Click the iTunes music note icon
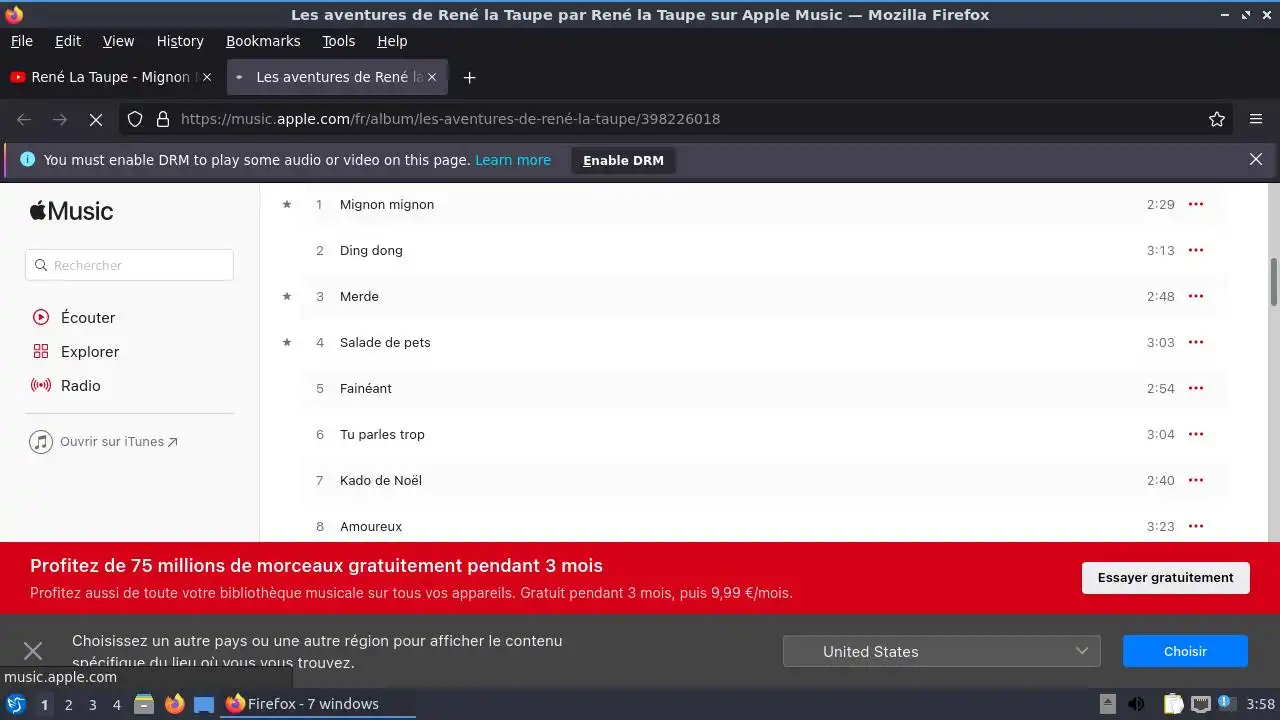Viewport: 1280px width, 720px height. (x=41, y=441)
